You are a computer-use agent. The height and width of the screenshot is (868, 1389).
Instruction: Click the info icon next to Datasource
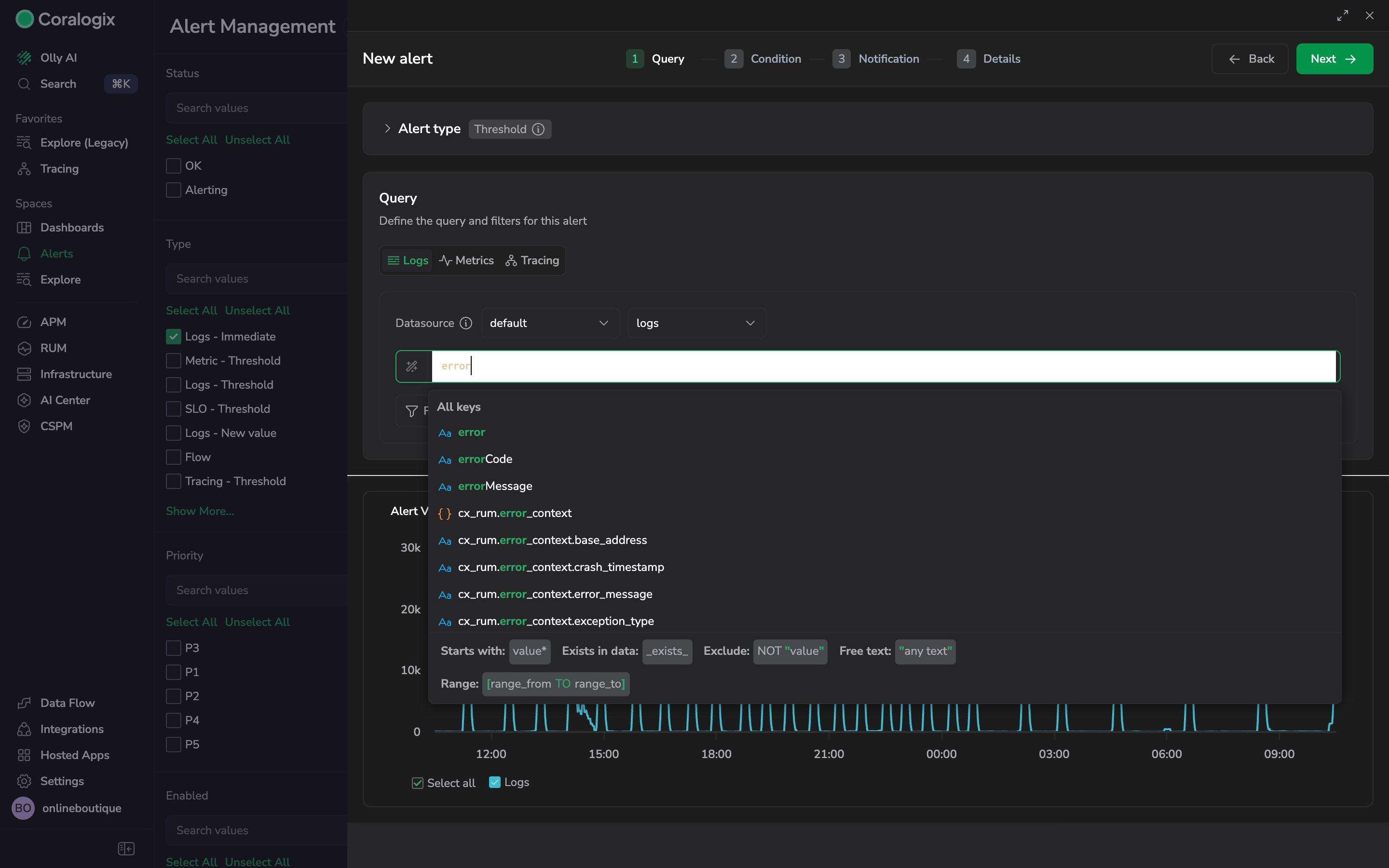[466, 323]
